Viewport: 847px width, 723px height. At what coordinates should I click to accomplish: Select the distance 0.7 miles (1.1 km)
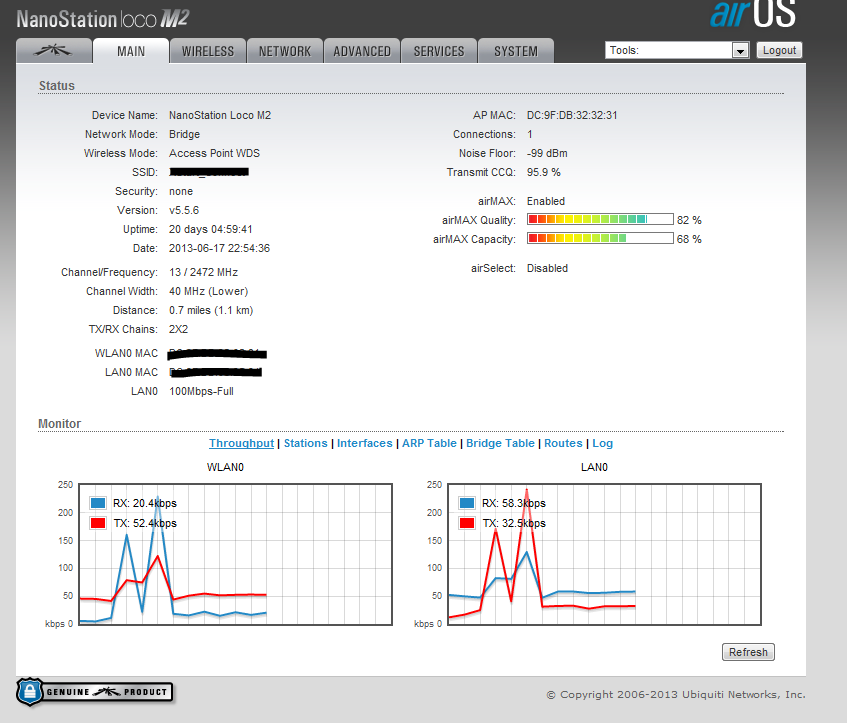coord(211,310)
